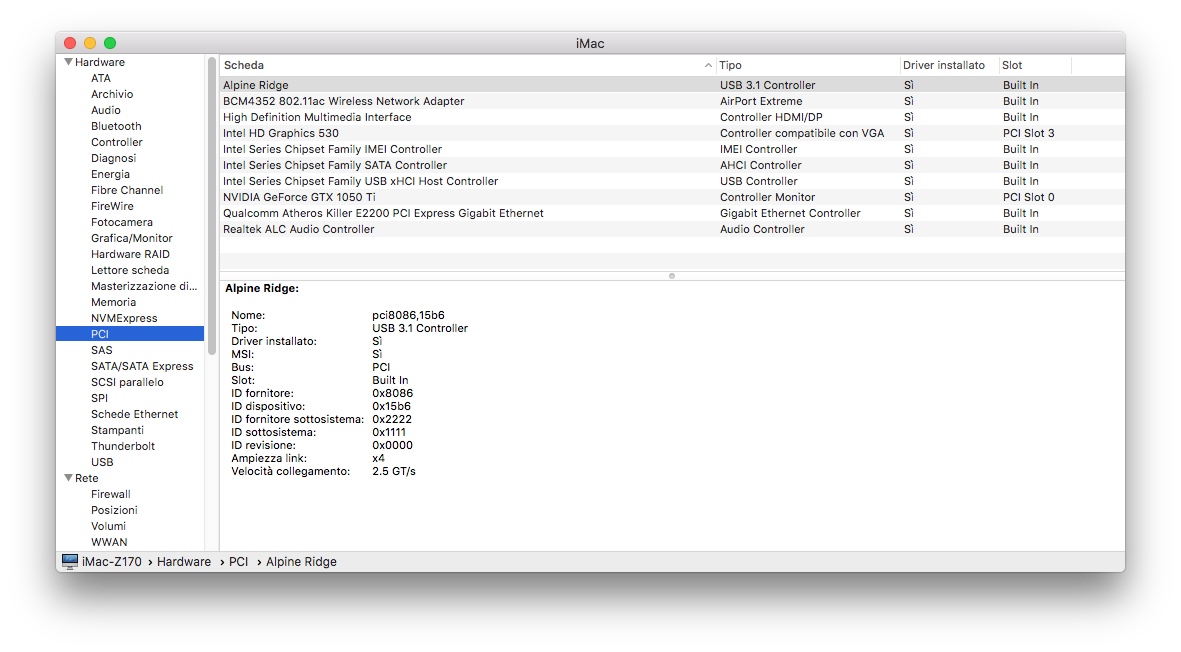This screenshot has height=652, width=1181.
Task: Open Firewall under Rete
Action: coord(111,494)
